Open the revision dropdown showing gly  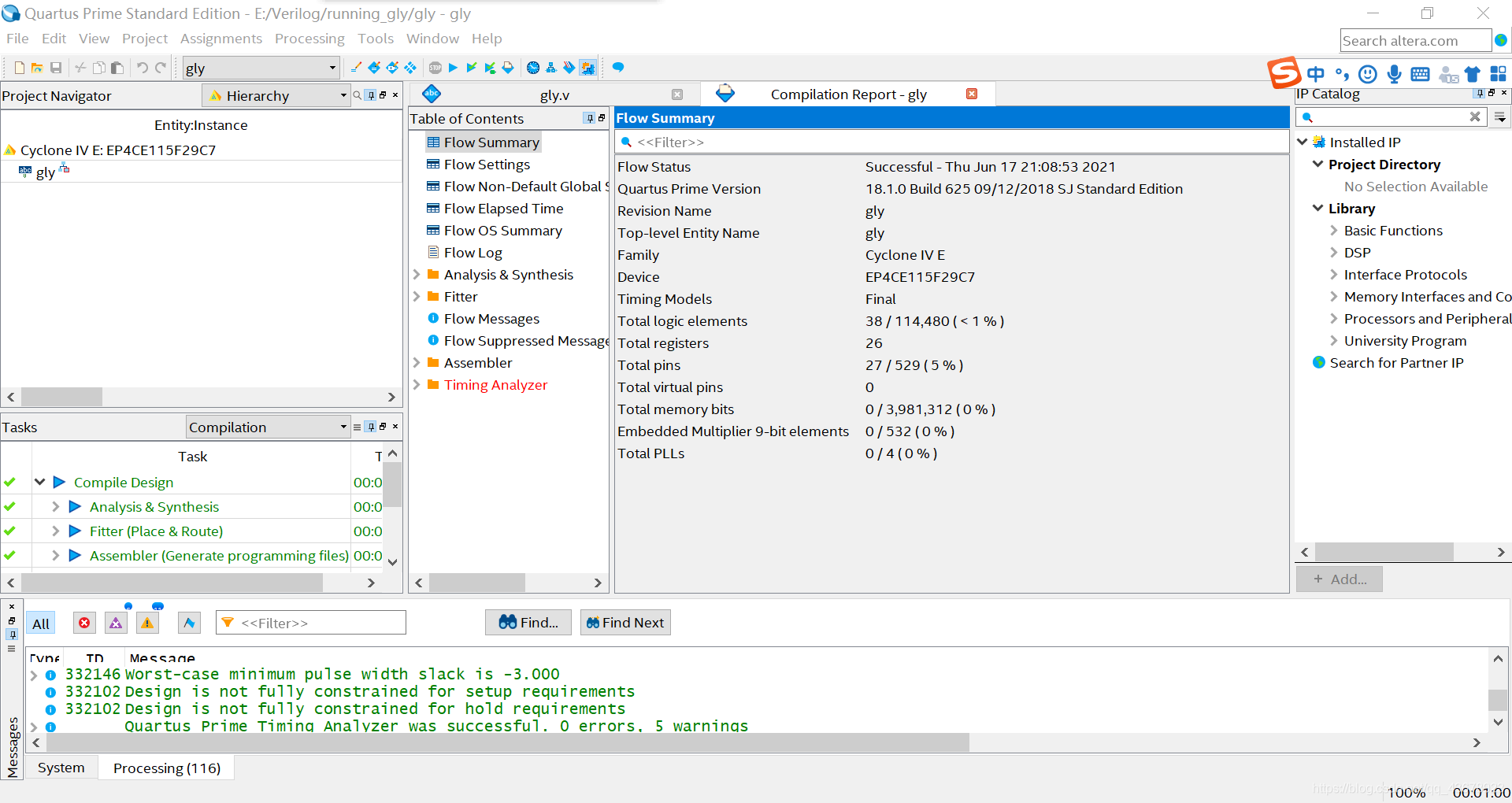(261, 68)
